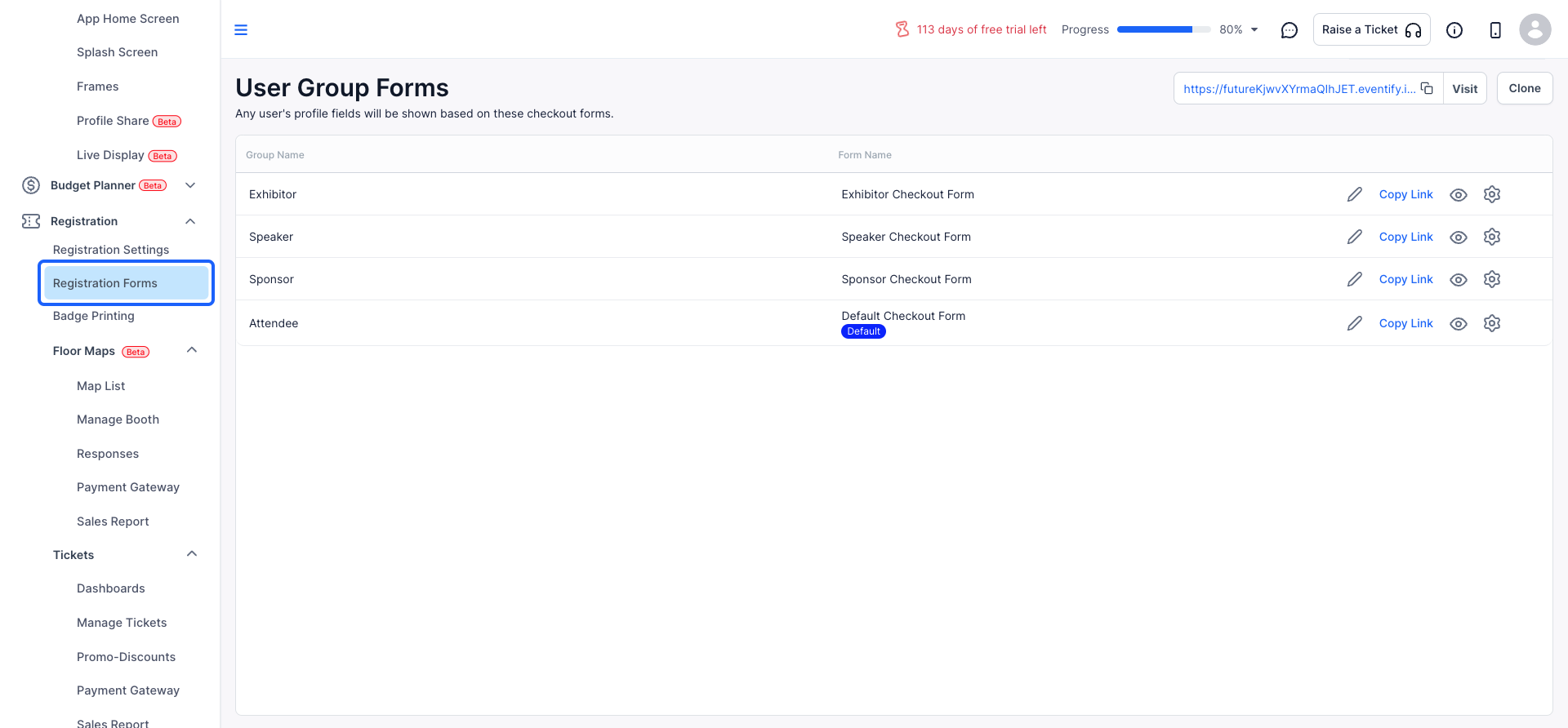Click Speaker Checkout Form name
This screenshot has width=1568, height=728.
click(906, 237)
